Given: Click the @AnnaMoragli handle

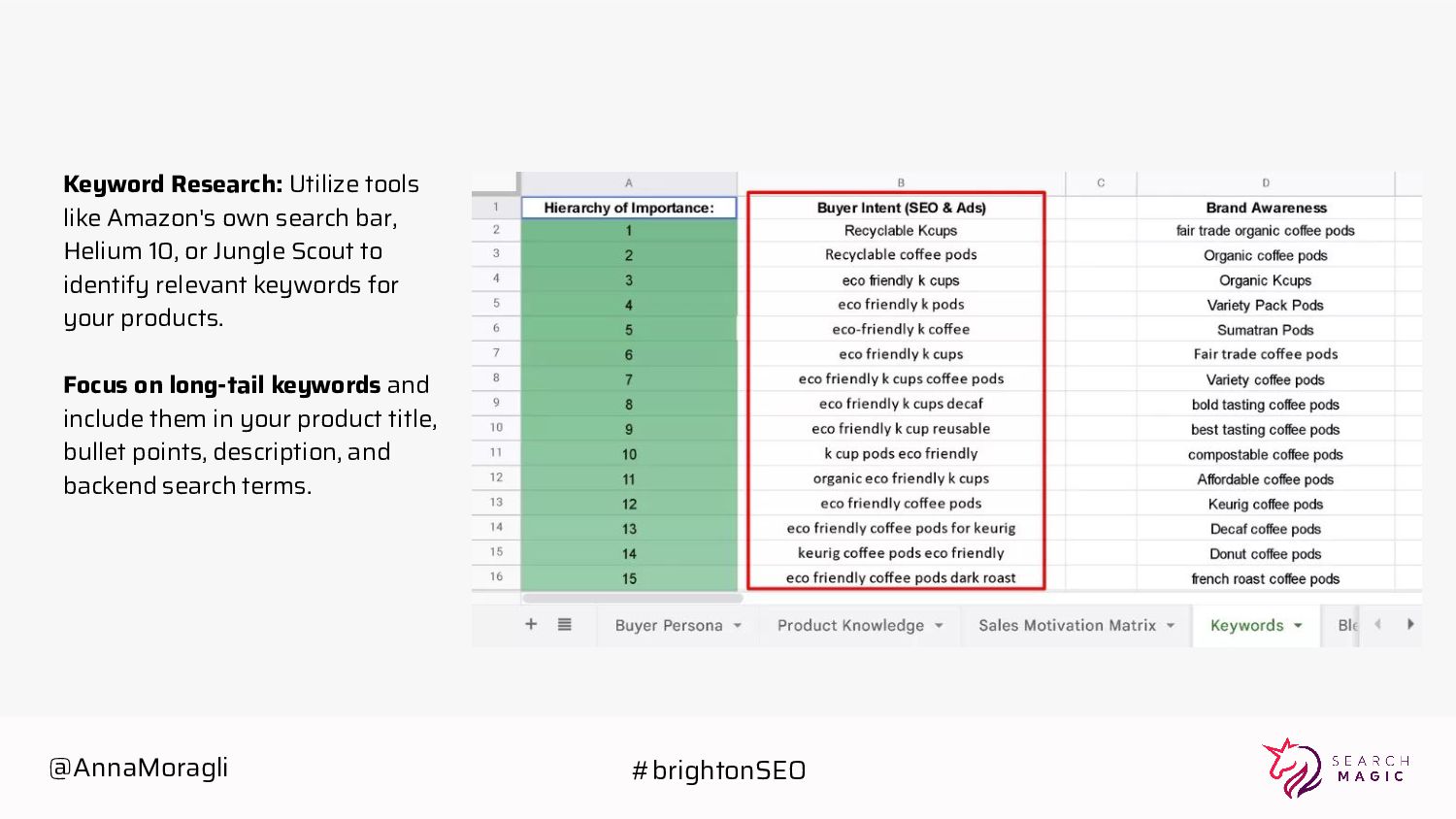Looking at the screenshot, I should 139,768.
